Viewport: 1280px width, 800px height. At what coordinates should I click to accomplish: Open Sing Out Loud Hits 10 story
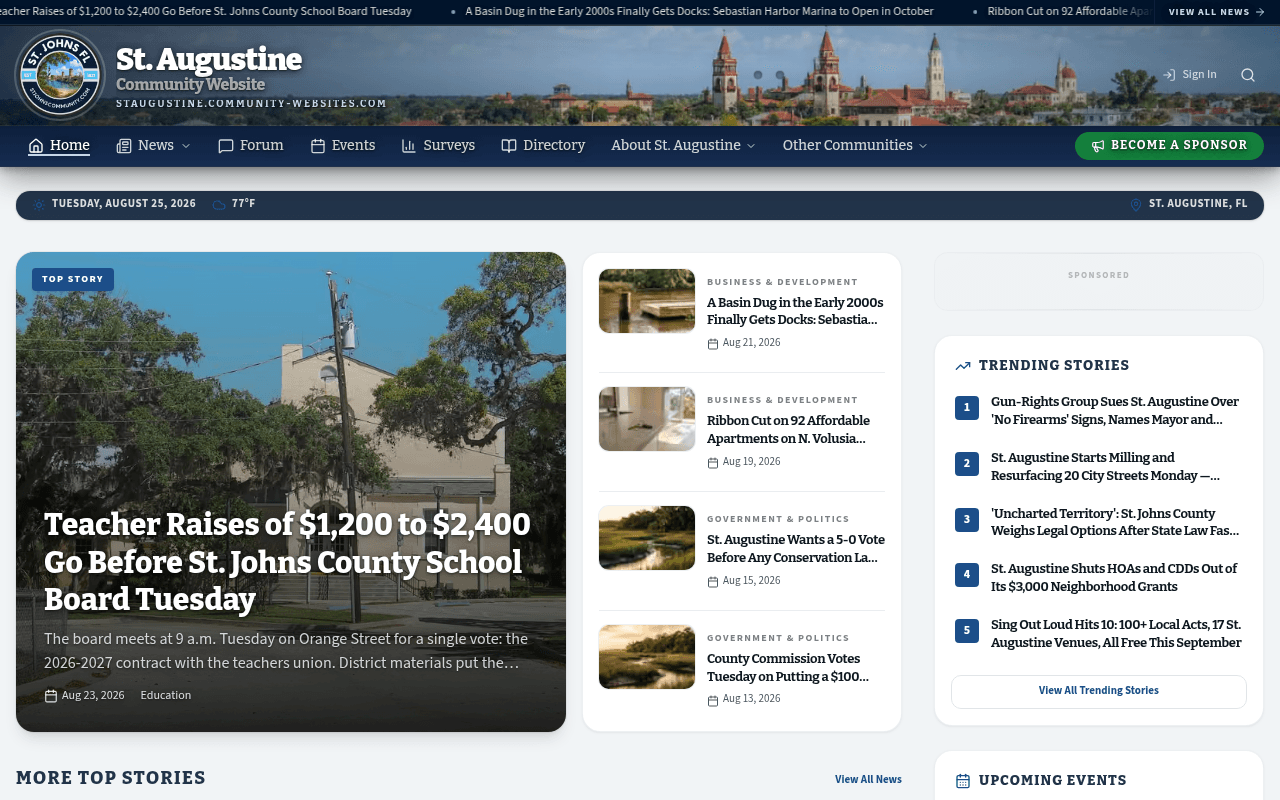[x=1116, y=634]
